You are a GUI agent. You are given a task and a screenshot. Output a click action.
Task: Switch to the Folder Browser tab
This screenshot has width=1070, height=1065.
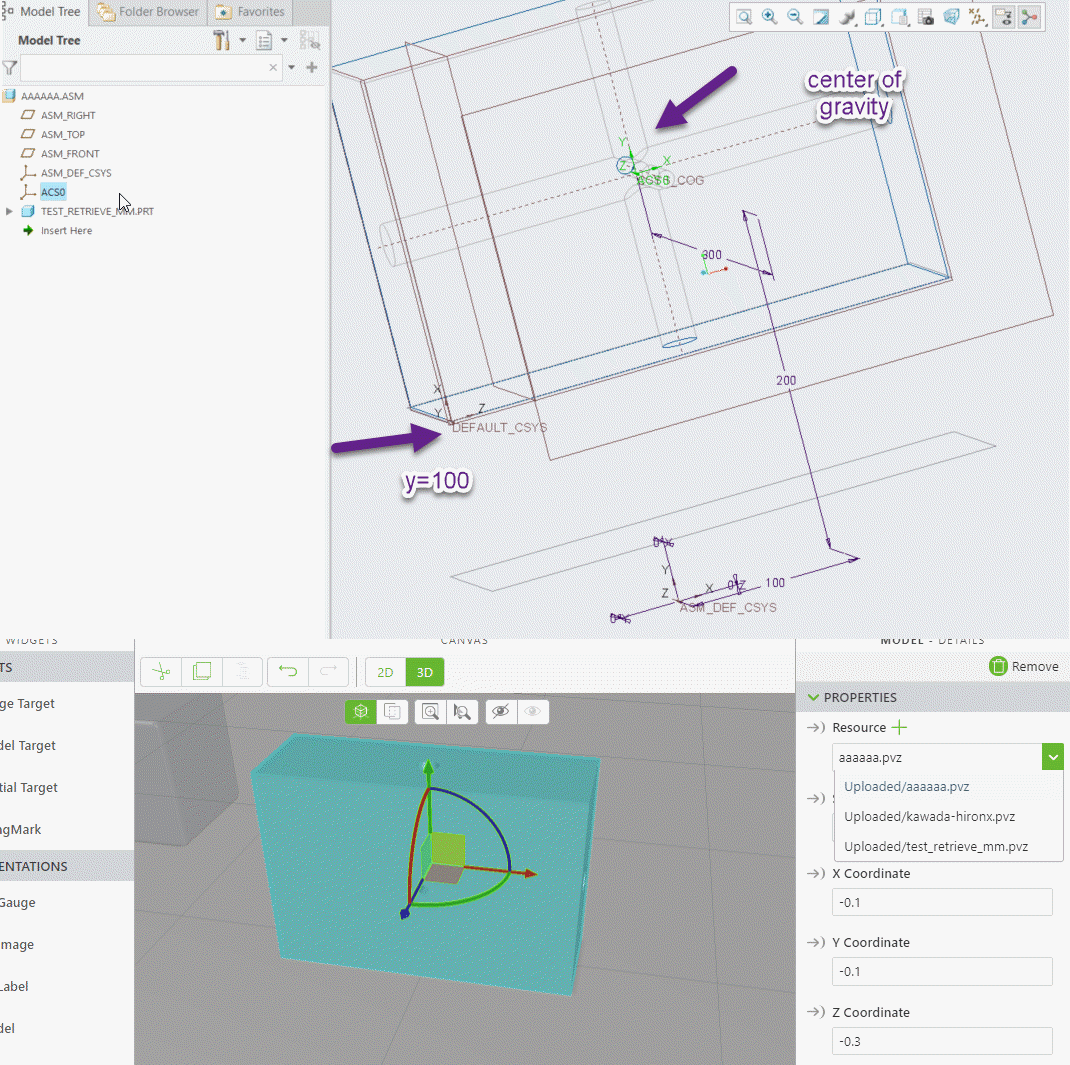147,11
